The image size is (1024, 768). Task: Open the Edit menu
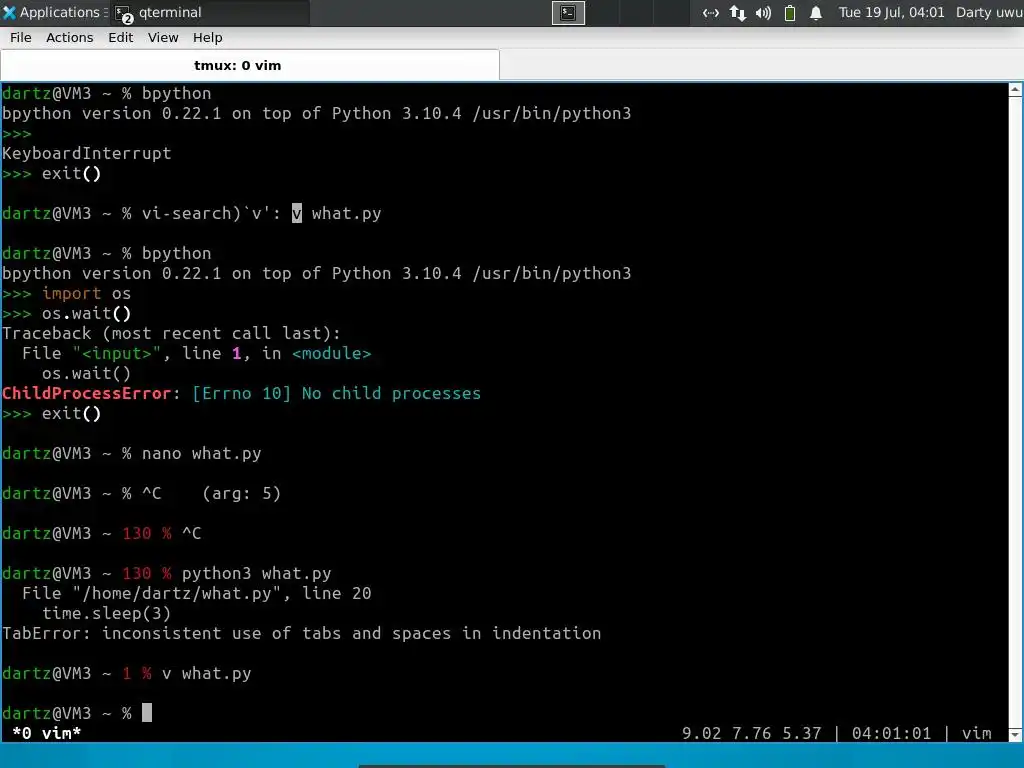(121, 38)
